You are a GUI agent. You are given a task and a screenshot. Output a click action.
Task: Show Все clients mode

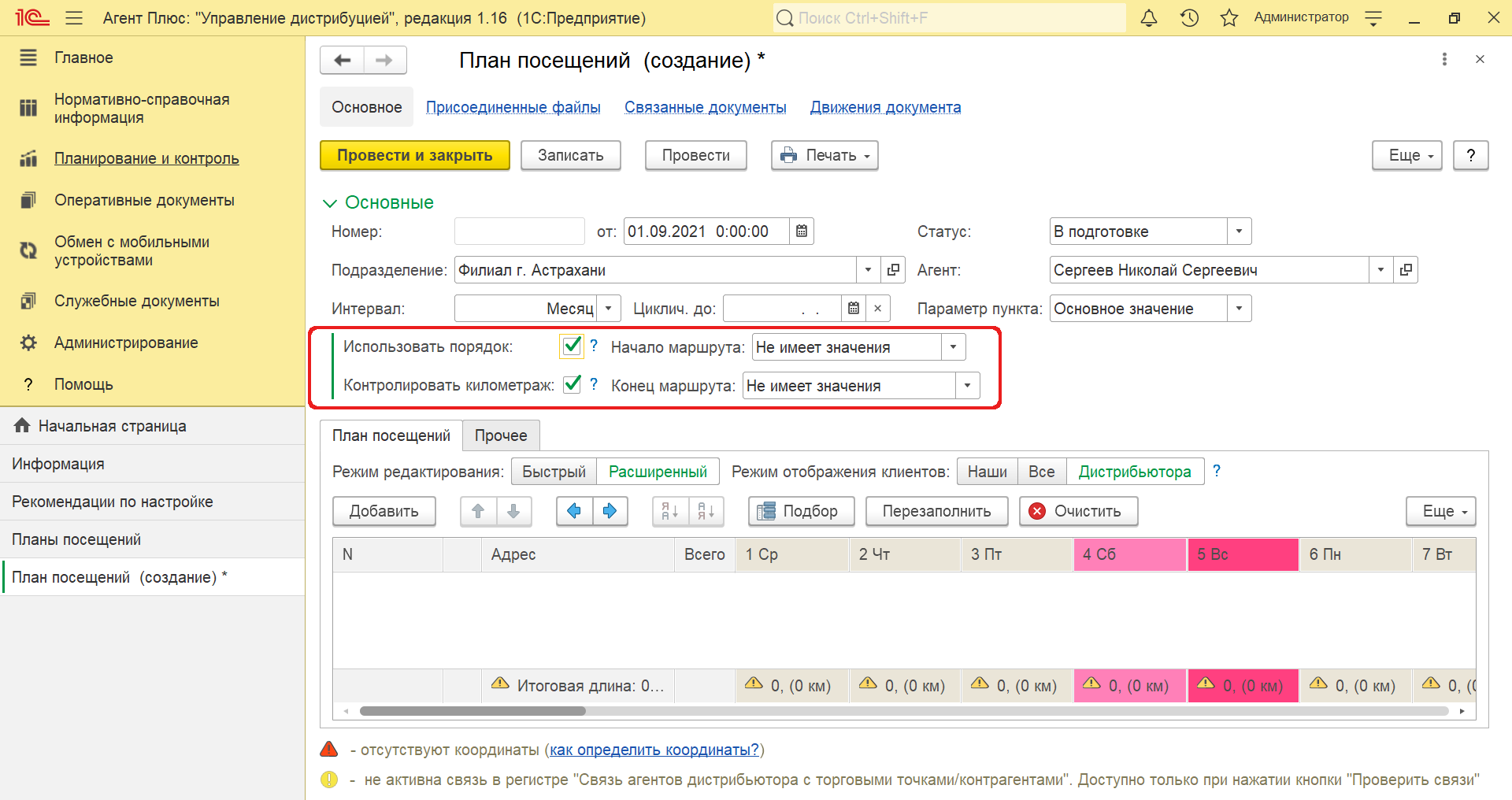tap(1041, 471)
